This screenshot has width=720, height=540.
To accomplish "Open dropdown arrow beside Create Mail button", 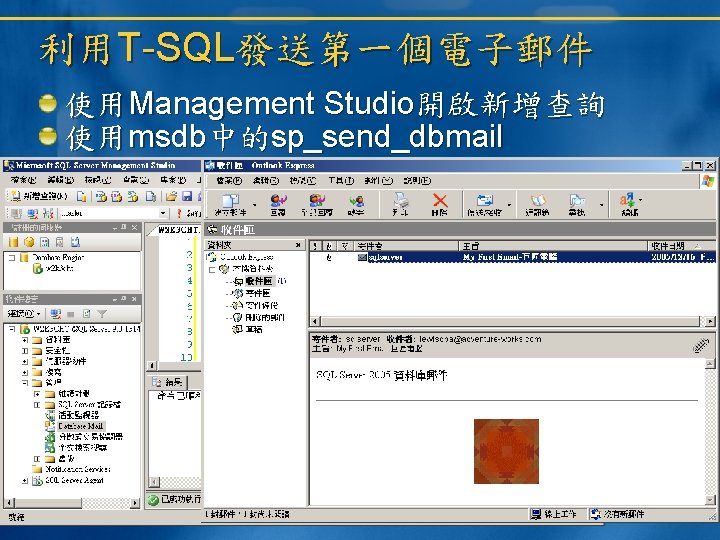I will [x=254, y=204].
